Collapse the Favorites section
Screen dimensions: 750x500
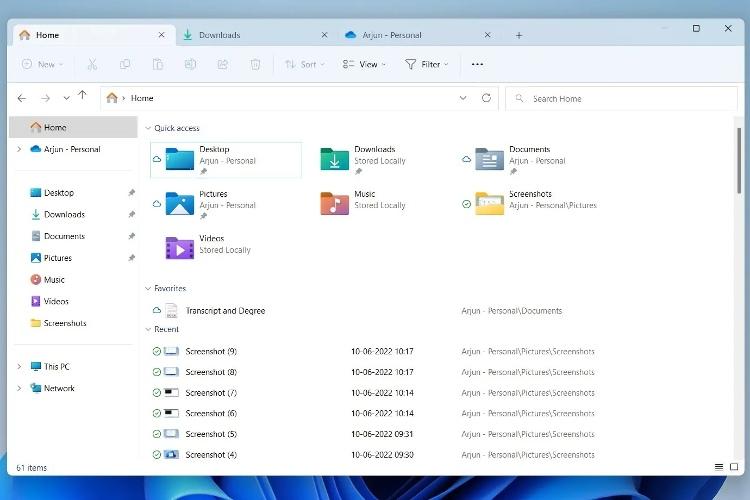click(x=148, y=289)
